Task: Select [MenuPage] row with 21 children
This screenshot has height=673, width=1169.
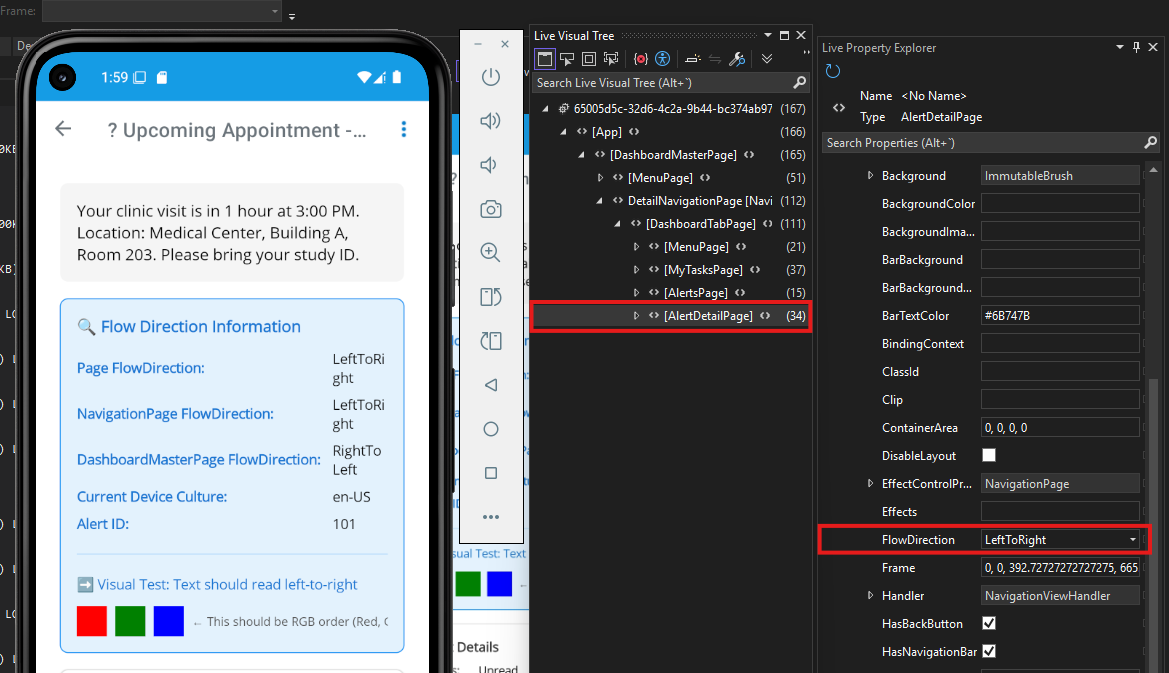Action: 696,247
